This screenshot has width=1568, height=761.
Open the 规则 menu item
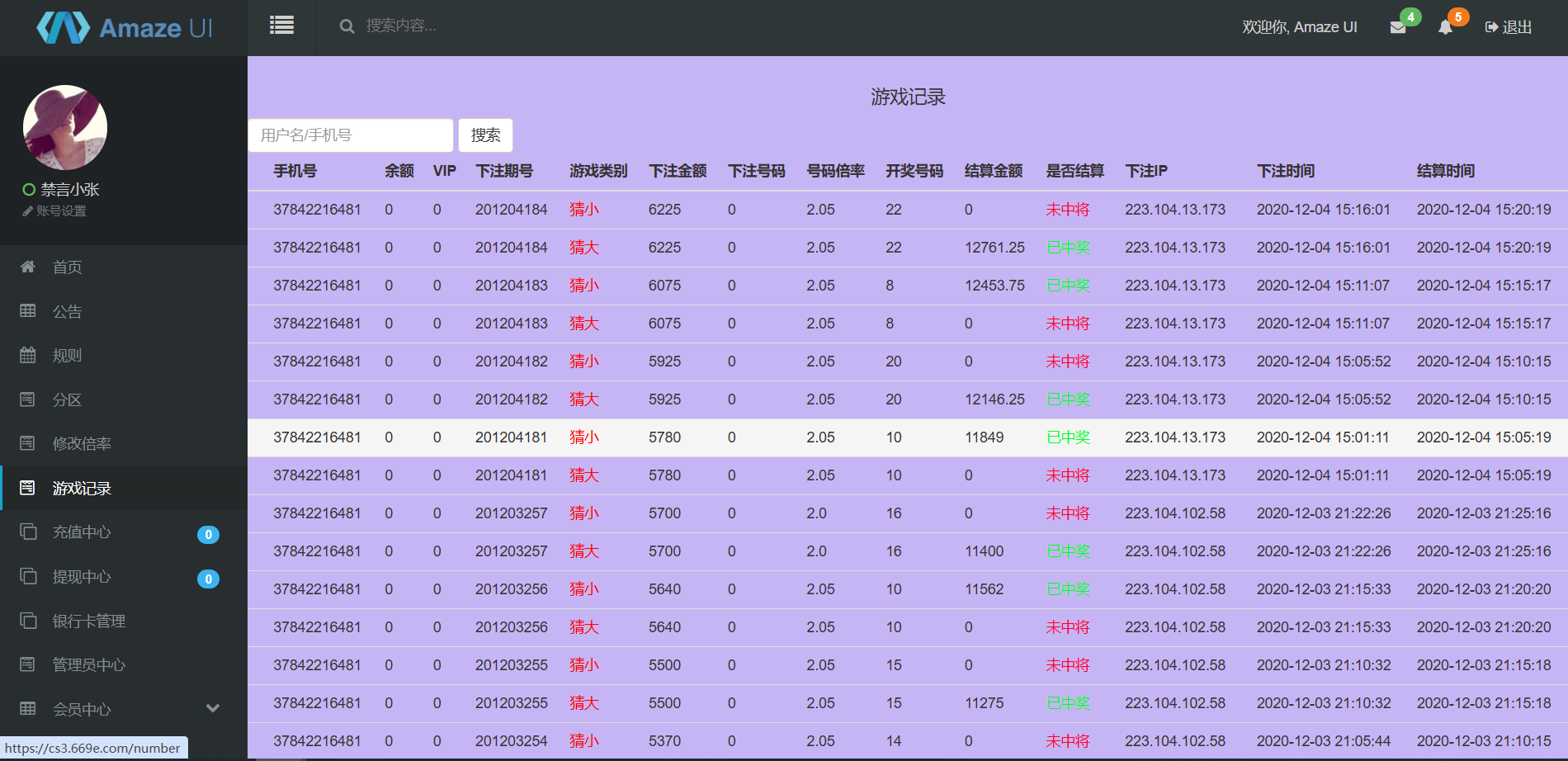coord(124,356)
